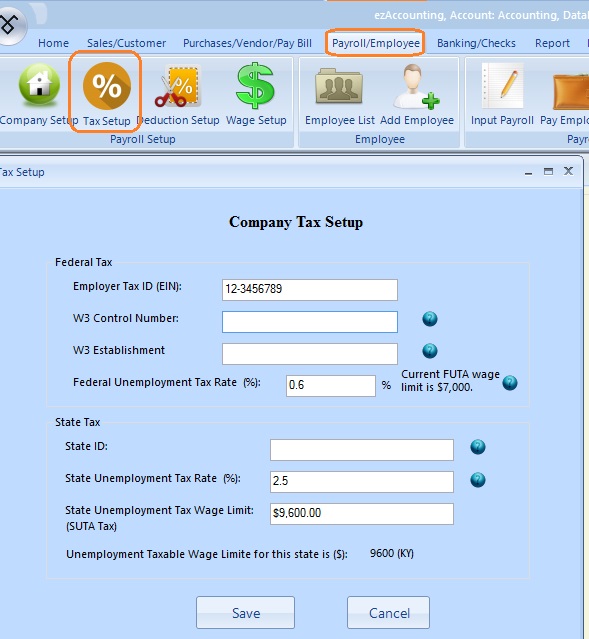This screenshot has height=639, width=589.
Task: Click the W3 Establishment field
Action: pyautogui.click(x=310, y=354)
